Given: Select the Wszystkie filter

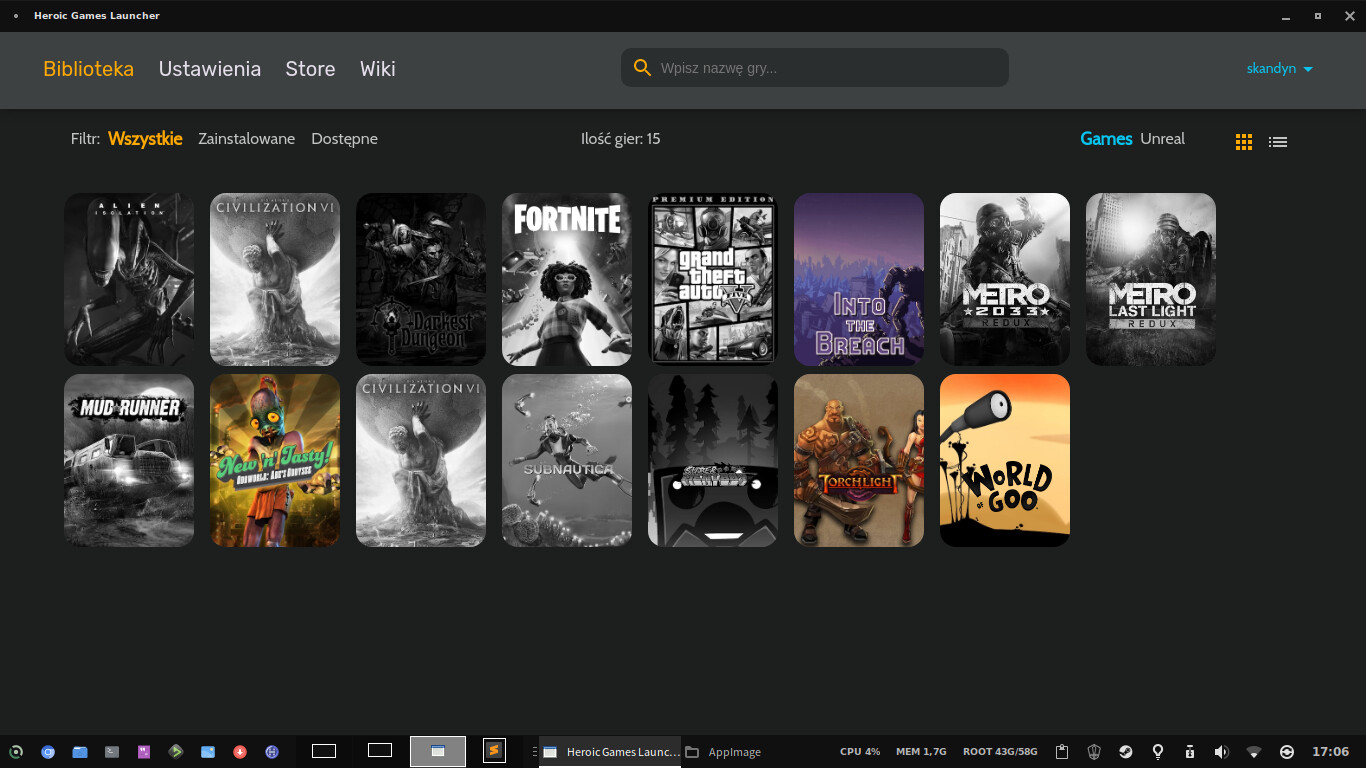Looking at the screenshot, I should [x=145, y=139].
